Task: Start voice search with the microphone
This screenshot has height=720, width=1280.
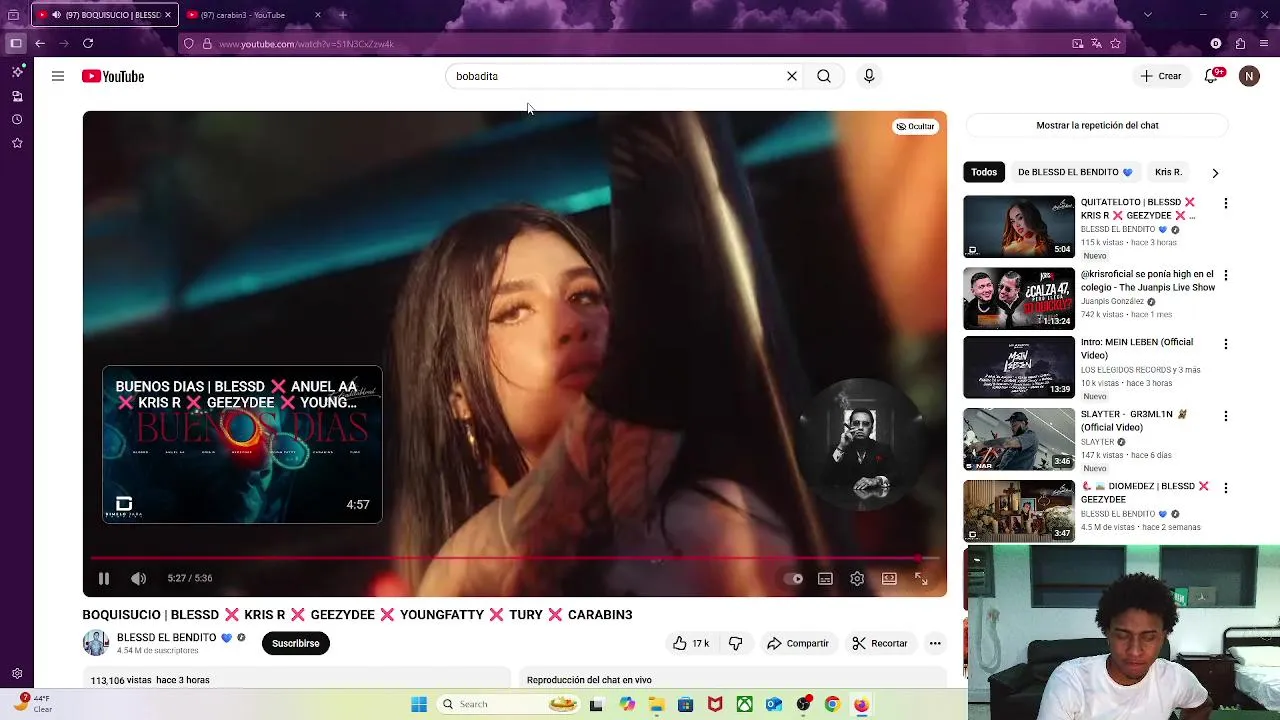Action: [x=869, y=76]
